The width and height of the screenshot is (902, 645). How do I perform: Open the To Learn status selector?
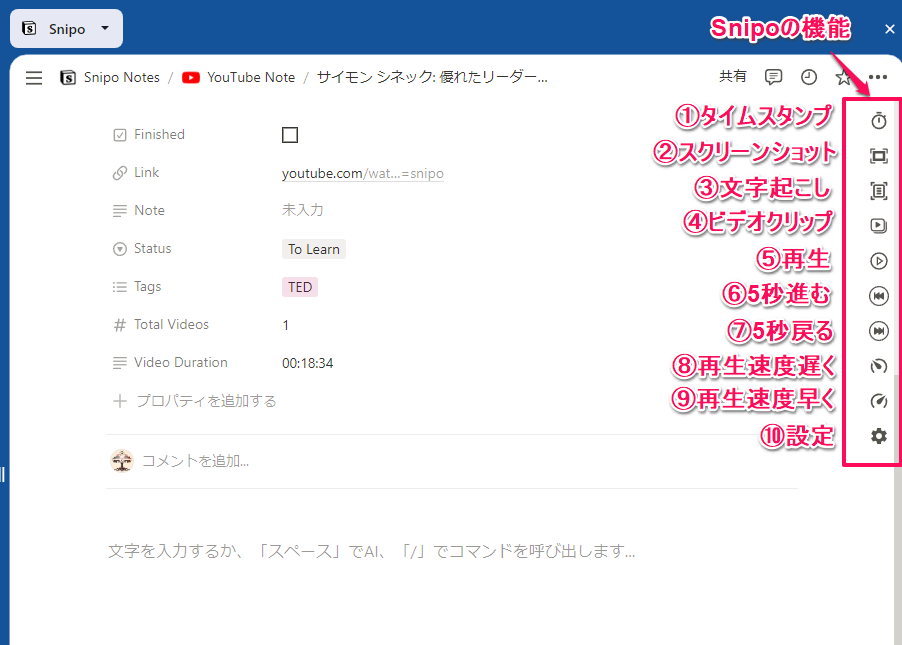(x=314, y=249)
